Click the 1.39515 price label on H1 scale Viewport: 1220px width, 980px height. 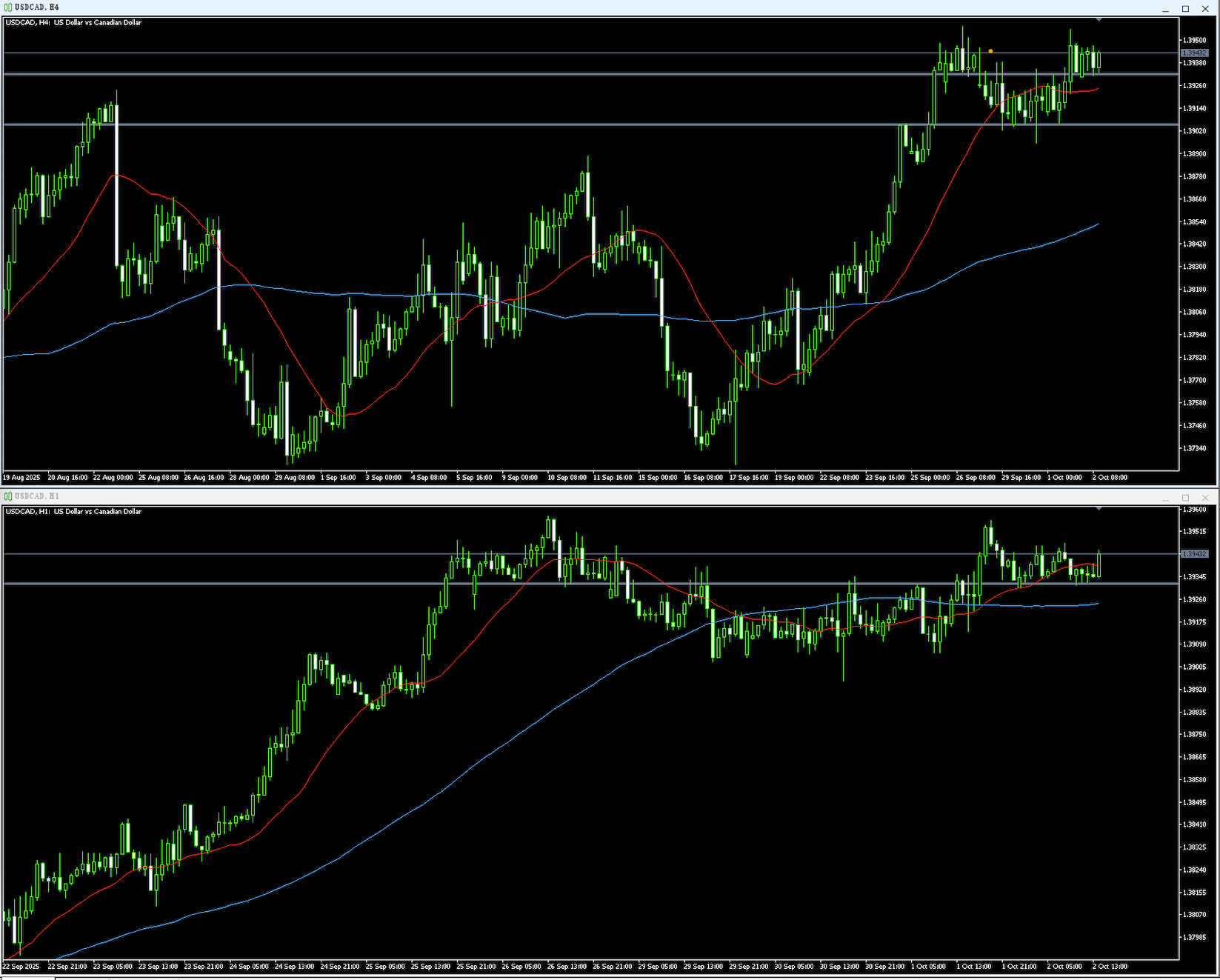(x=1195, y=532)
